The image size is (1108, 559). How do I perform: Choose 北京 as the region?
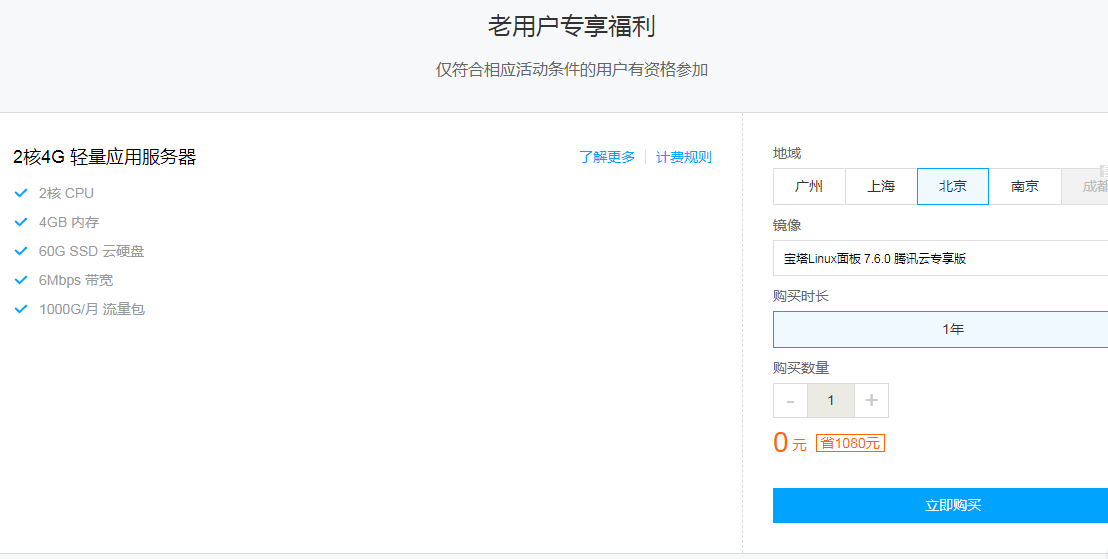(953, 187)
